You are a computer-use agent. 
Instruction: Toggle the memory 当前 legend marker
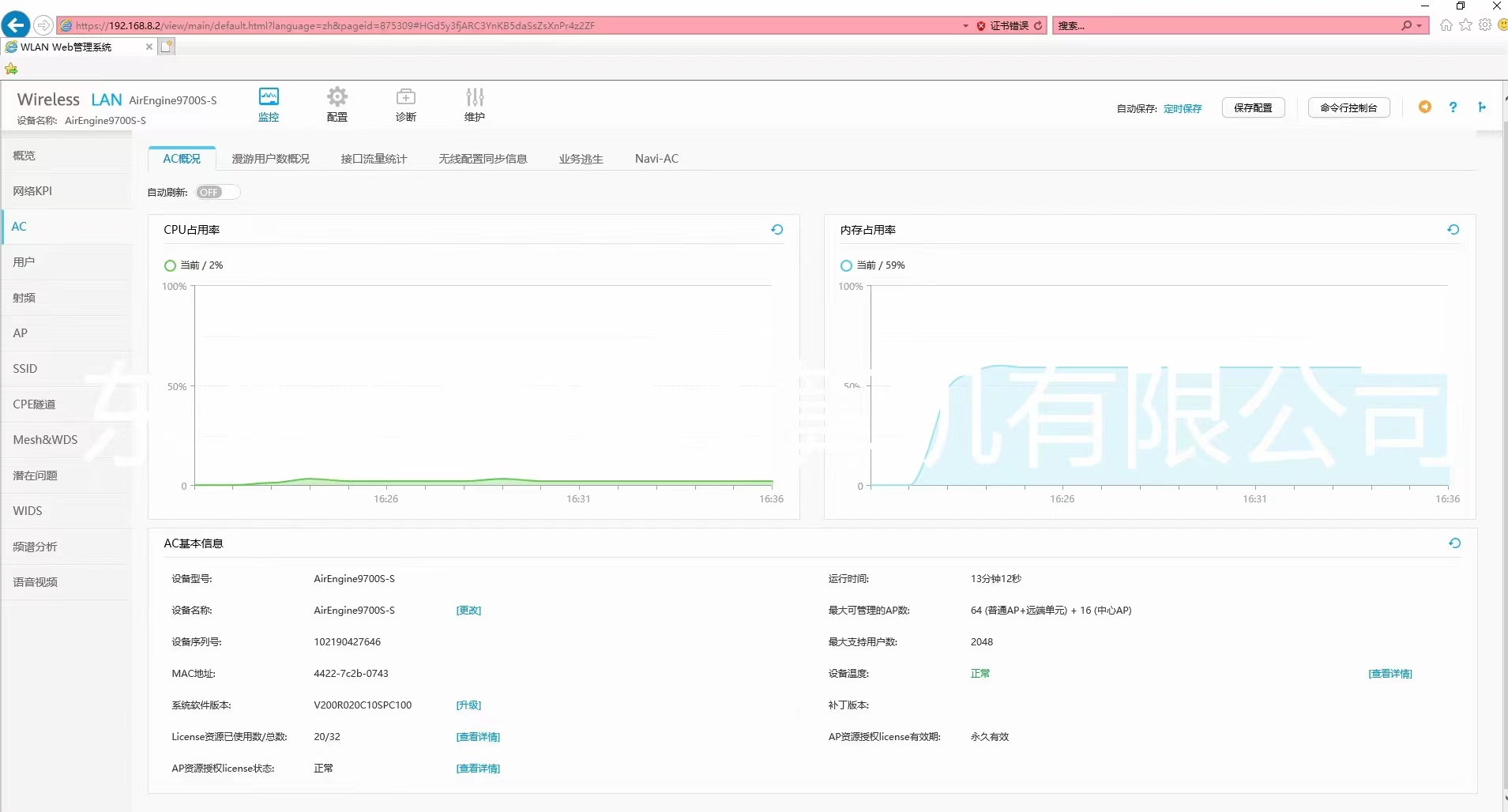click(x=846, y=265)
